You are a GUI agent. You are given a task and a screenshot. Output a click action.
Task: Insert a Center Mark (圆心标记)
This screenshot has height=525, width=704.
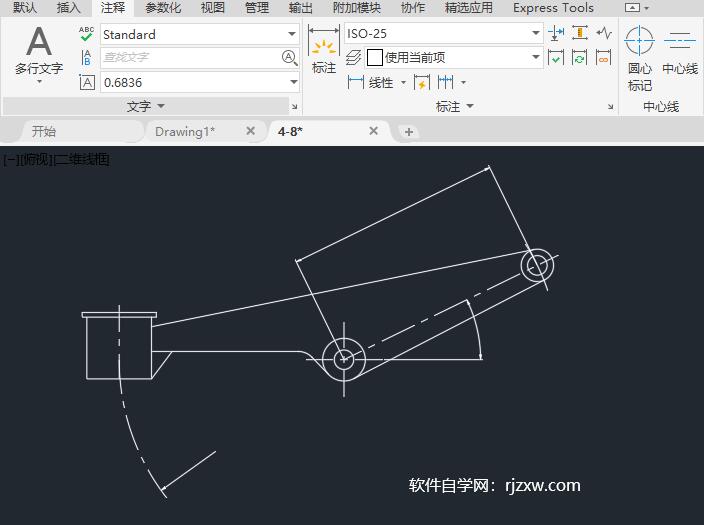639,58
